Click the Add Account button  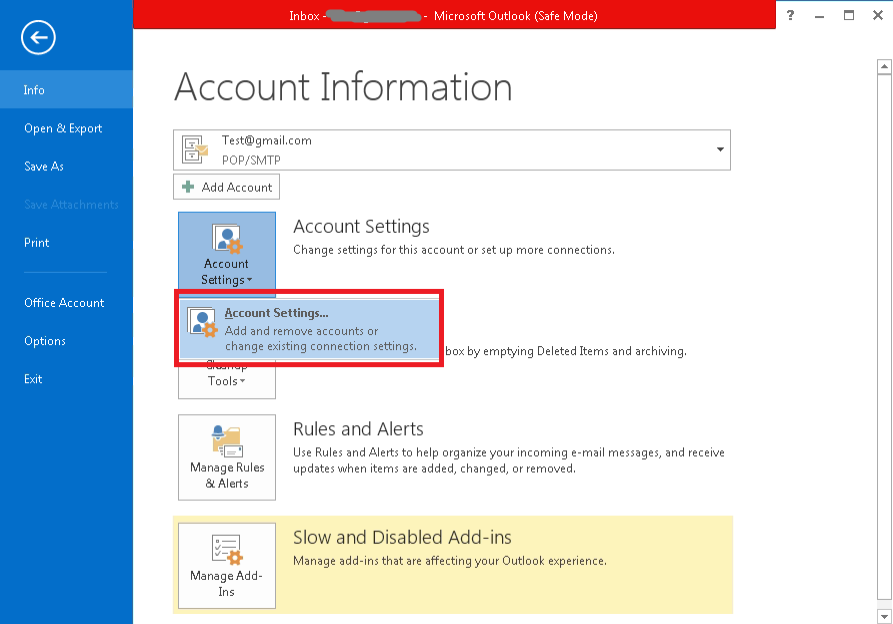point(226,187)
